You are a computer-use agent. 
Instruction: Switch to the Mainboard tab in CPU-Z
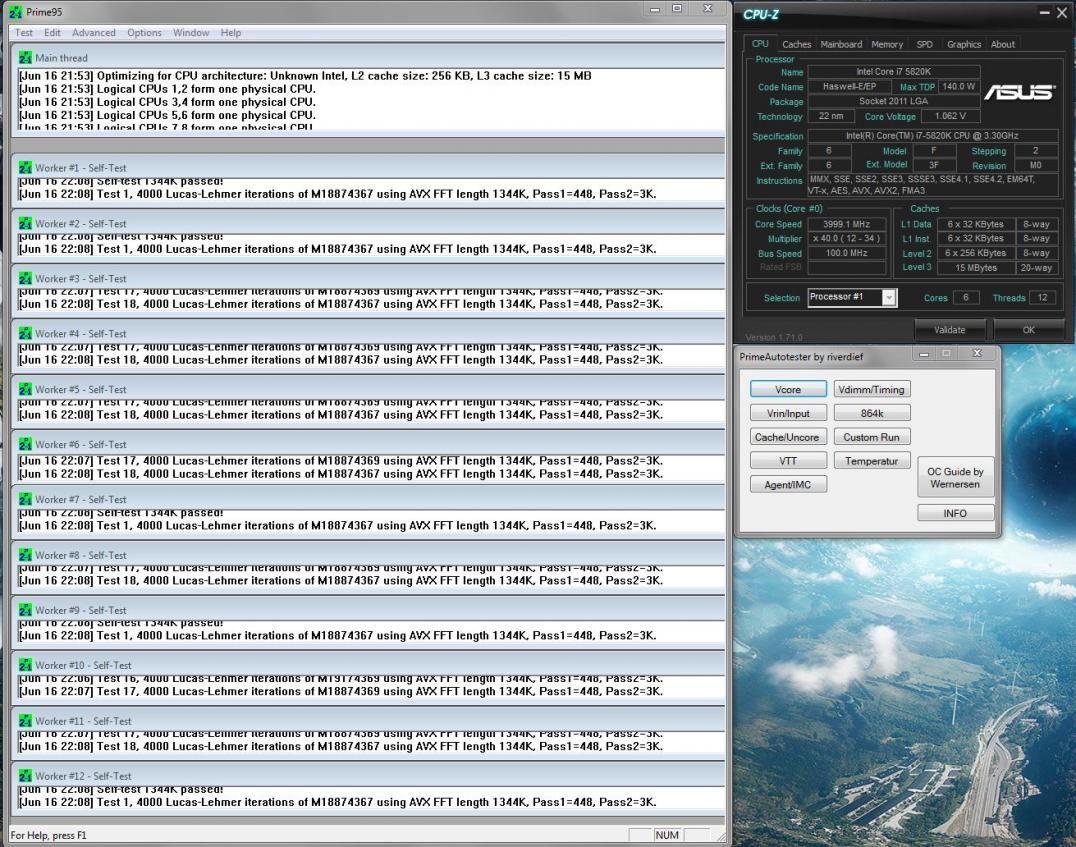pyautogui.click(x=841, y=44)
